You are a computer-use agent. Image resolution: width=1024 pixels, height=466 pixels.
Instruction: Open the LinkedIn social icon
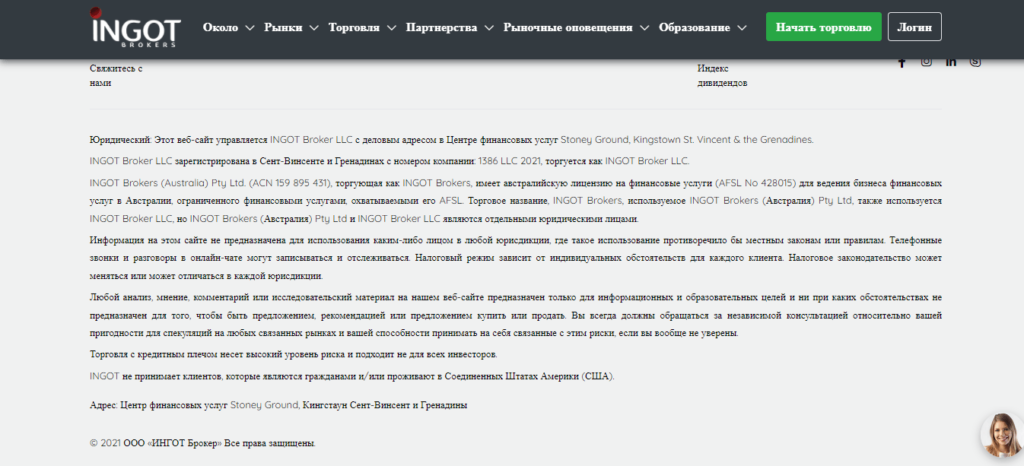[951, 61]
